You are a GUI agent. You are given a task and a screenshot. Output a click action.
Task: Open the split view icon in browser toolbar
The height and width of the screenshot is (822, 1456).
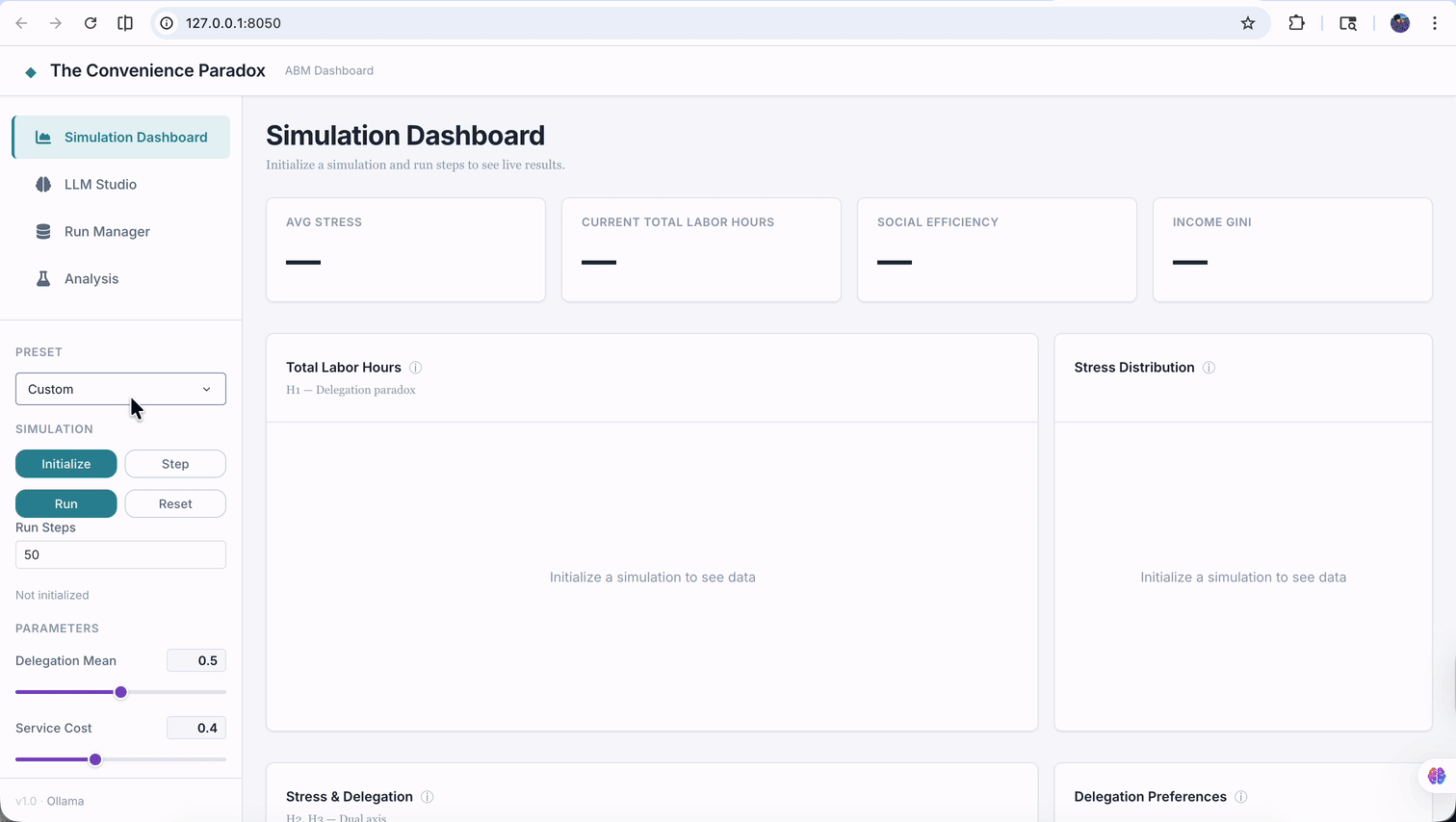click(x=125, y=23)
